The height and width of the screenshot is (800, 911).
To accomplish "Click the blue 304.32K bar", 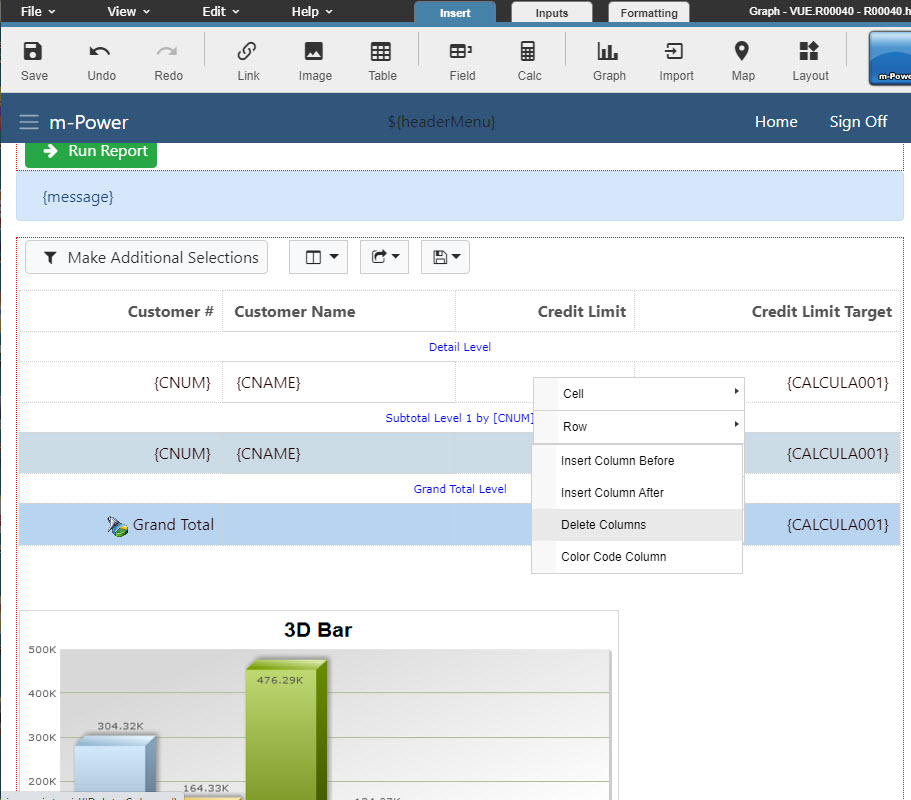I will point(115,766).
